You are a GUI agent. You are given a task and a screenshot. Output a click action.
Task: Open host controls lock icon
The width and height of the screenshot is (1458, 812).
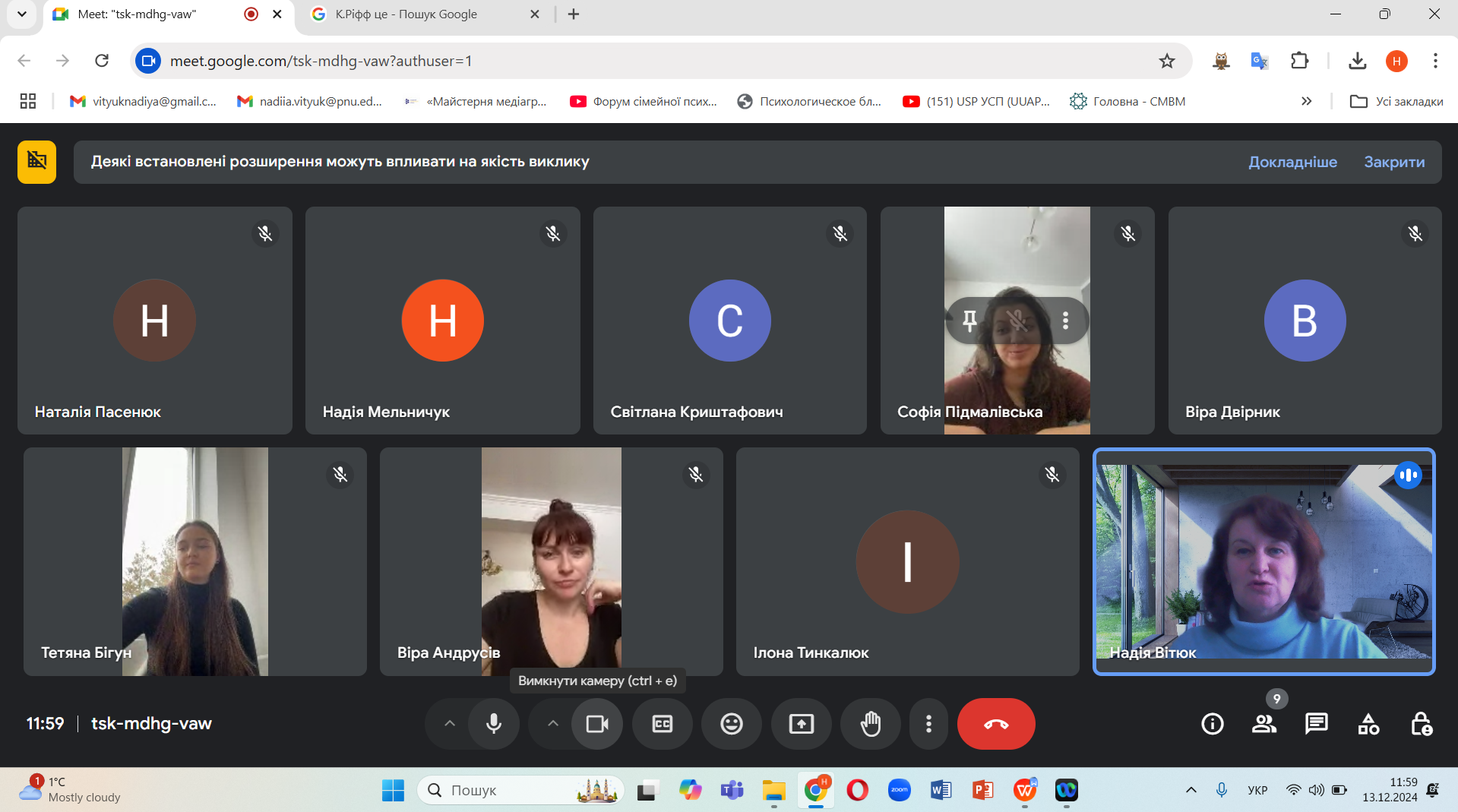tap(1421, 724)
